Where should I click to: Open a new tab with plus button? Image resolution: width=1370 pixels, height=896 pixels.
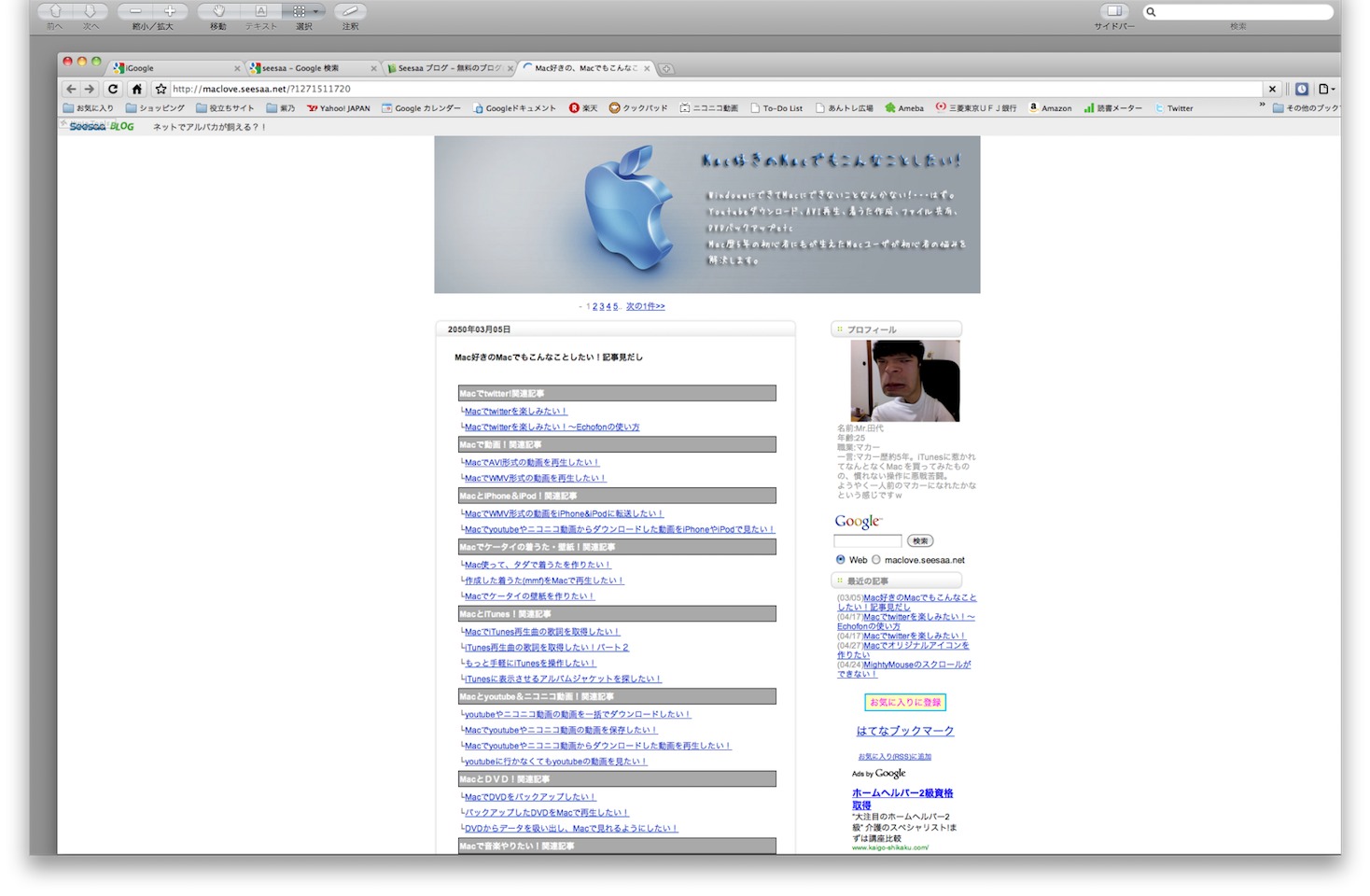[666, 69]
